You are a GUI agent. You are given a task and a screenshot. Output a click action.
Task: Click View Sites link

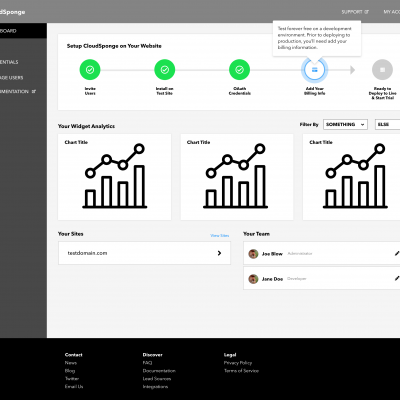[220, 235]
